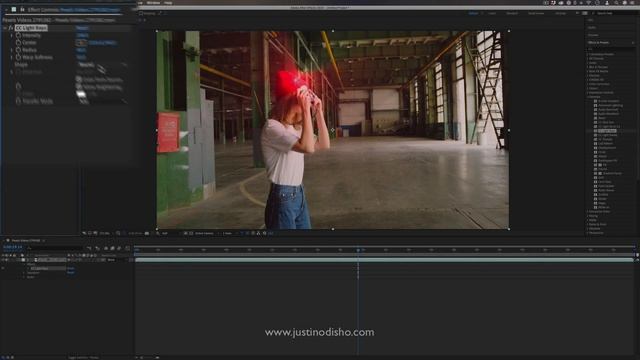
Task: Click the Radius value
Action: tap(81, 50)
